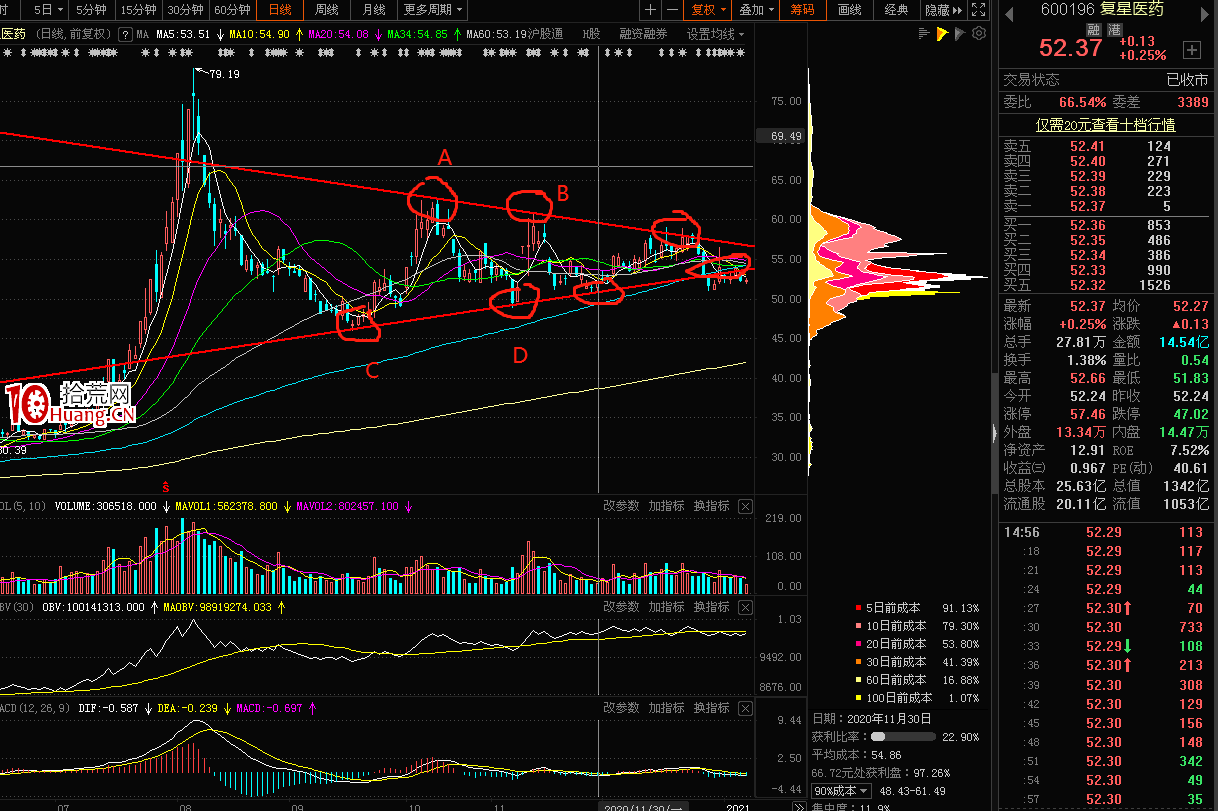Switch to 周线 weekly chart tab
The height and width of the screenshot is (811, 1218).
(326, 10)
